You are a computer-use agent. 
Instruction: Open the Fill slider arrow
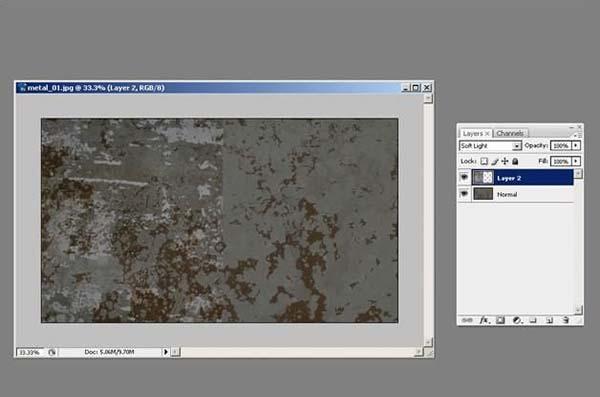tap(576, 161)
